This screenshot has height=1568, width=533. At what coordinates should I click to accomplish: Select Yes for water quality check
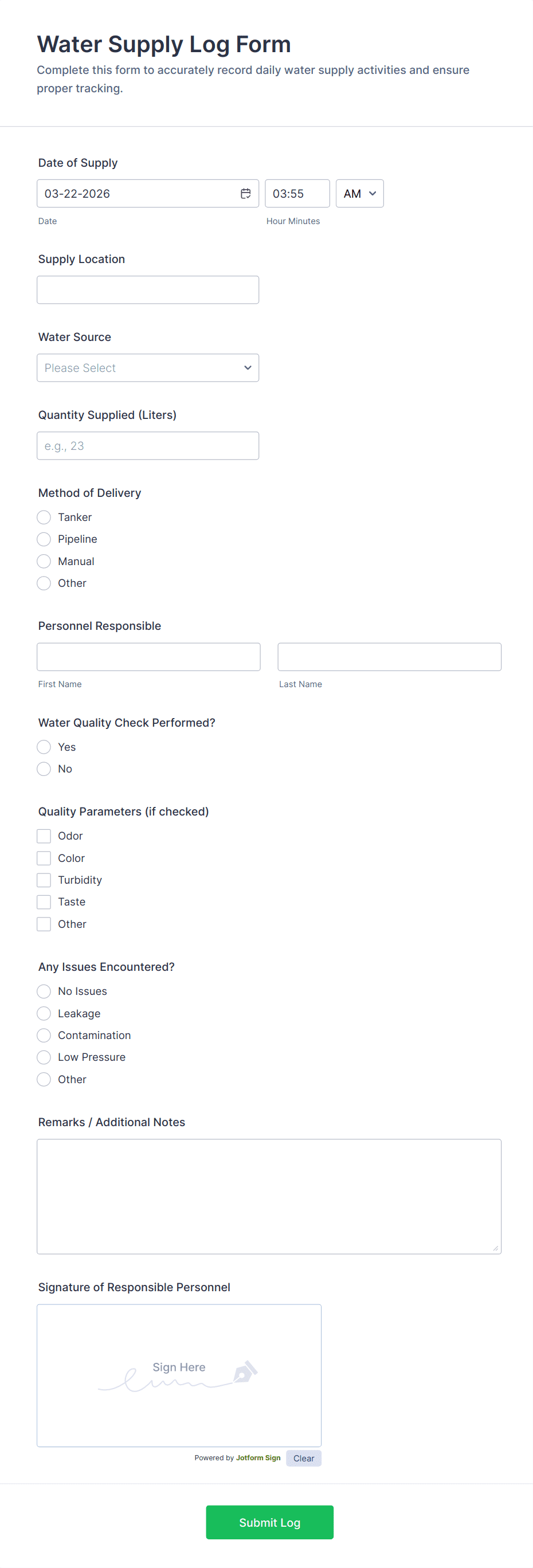(44, 747)
